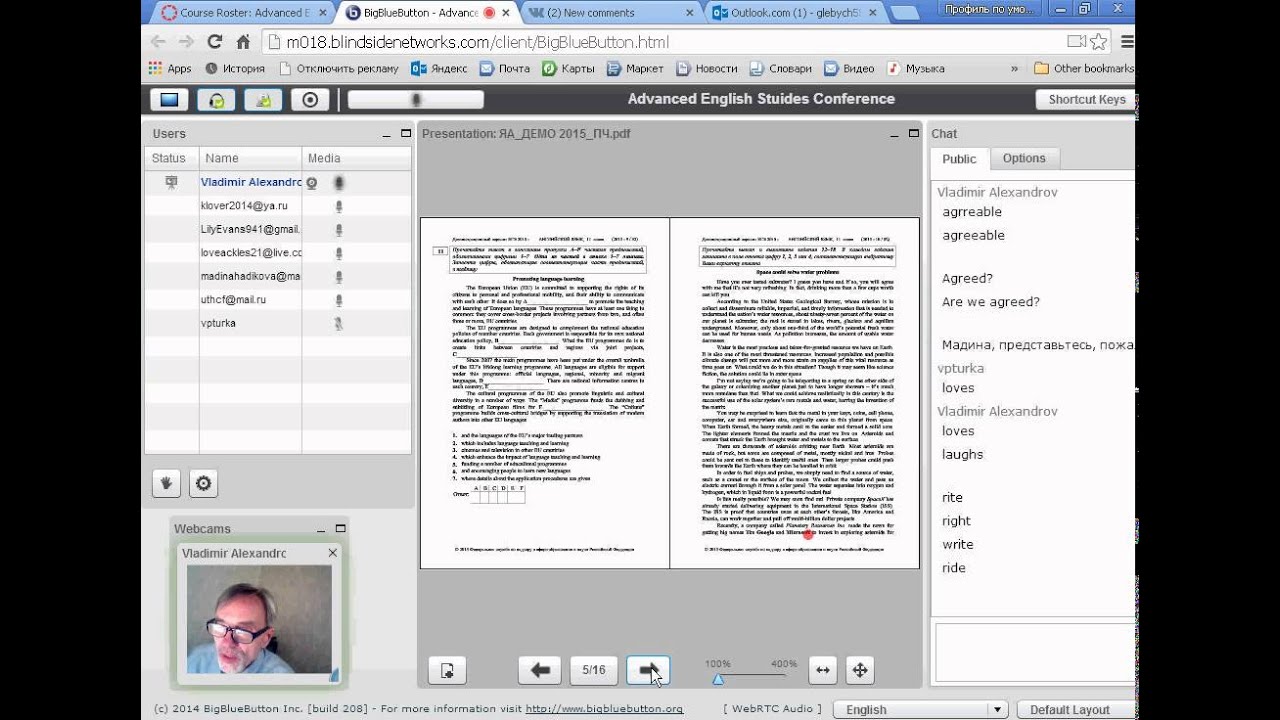Click the WebRTC Audio status label

[x=772, y=709]
